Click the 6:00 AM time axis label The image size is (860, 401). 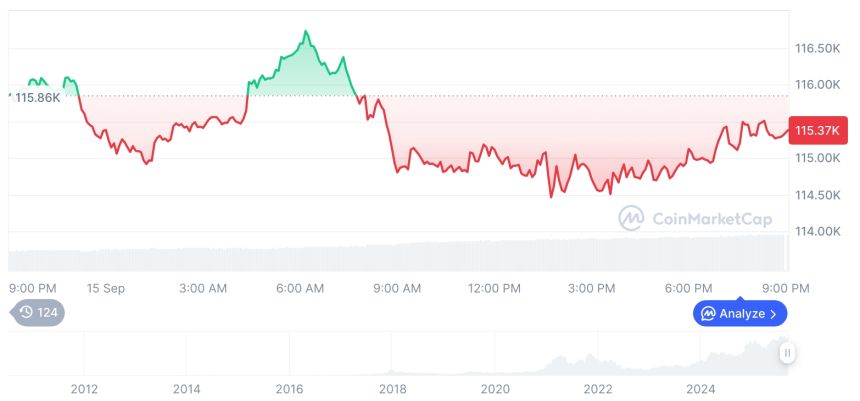[299, 288]
